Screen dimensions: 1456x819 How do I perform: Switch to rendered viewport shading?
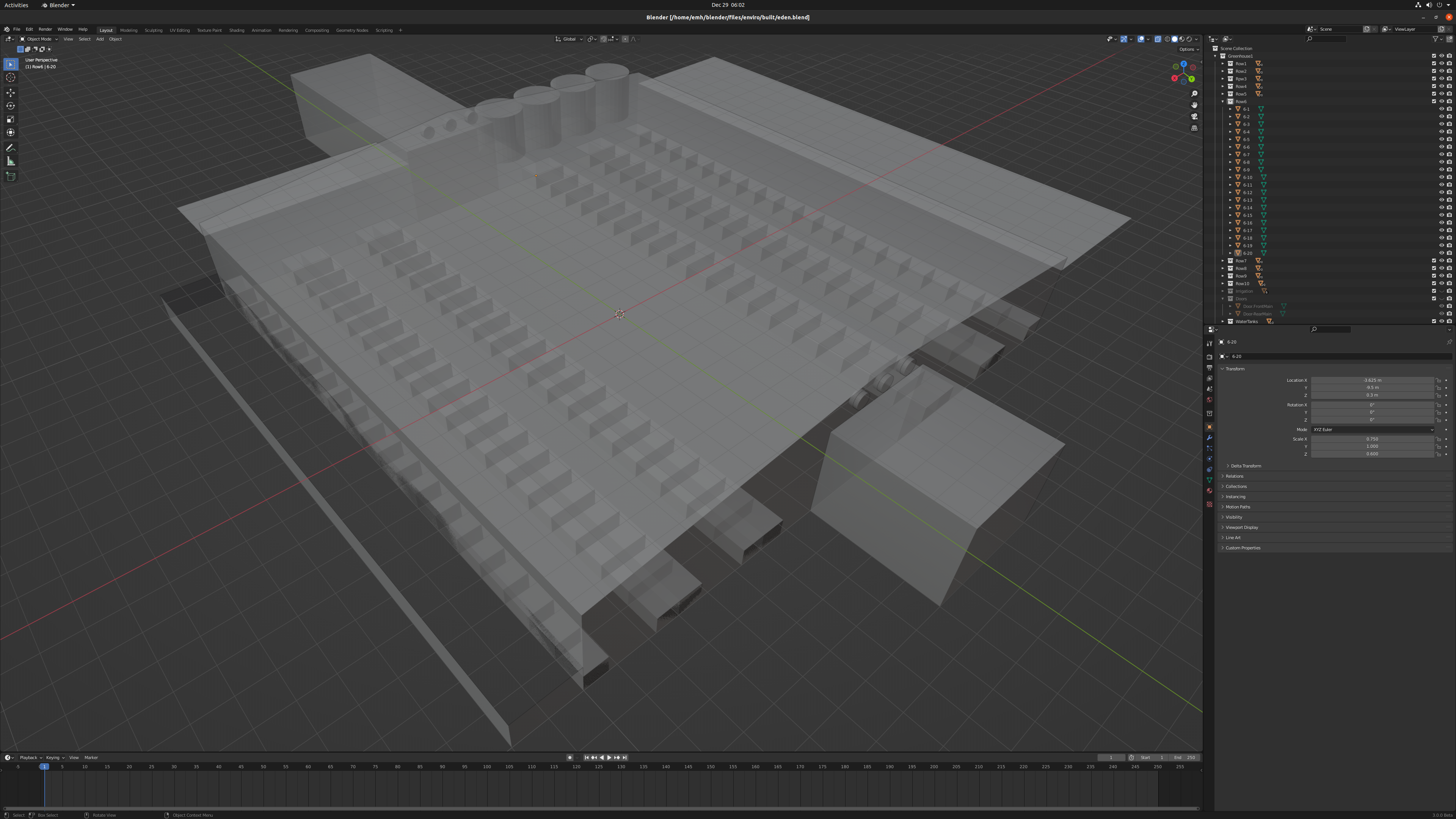point(1189,39)
